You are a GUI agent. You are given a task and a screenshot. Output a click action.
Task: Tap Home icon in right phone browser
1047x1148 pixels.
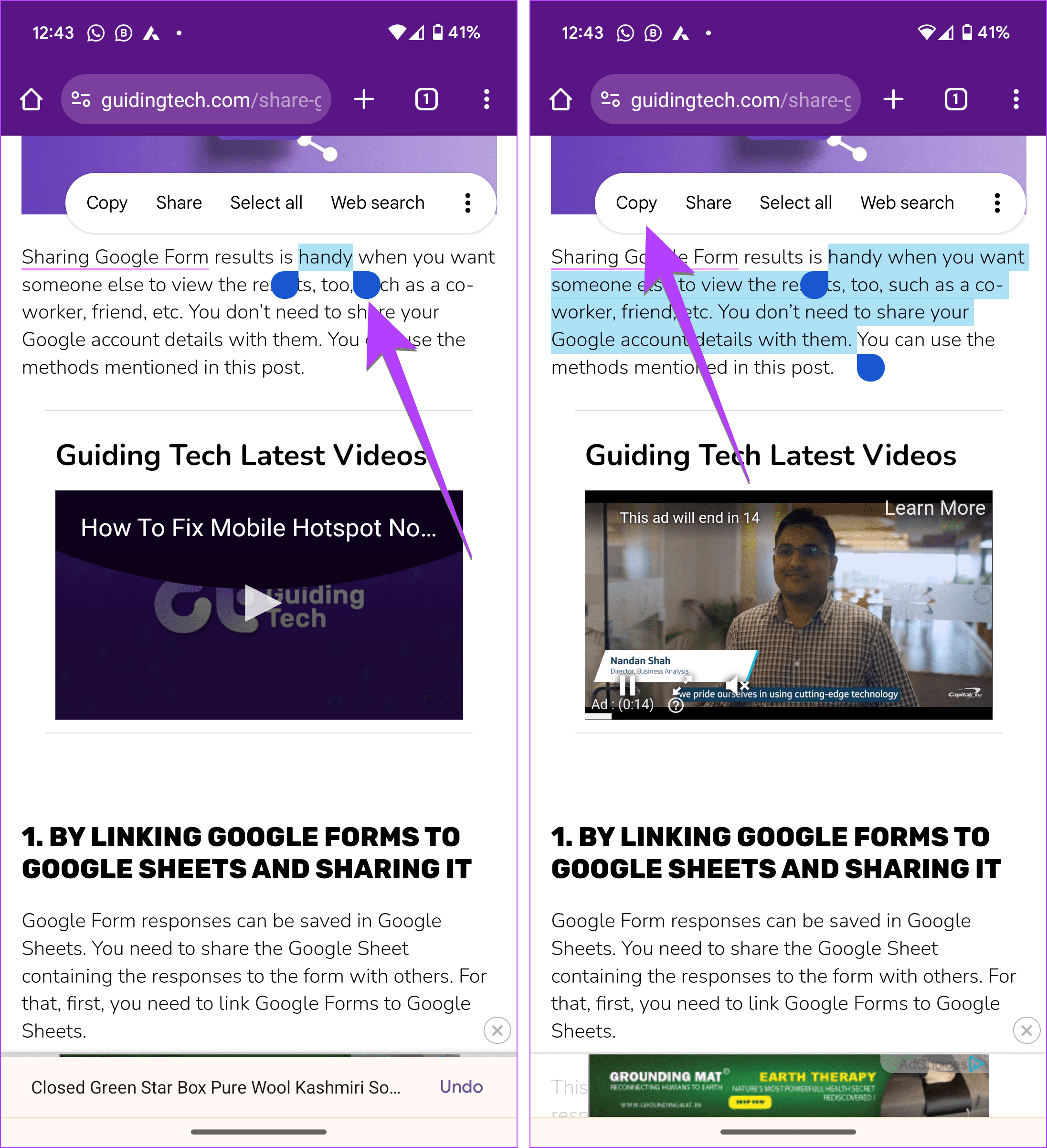coord(561,100)
